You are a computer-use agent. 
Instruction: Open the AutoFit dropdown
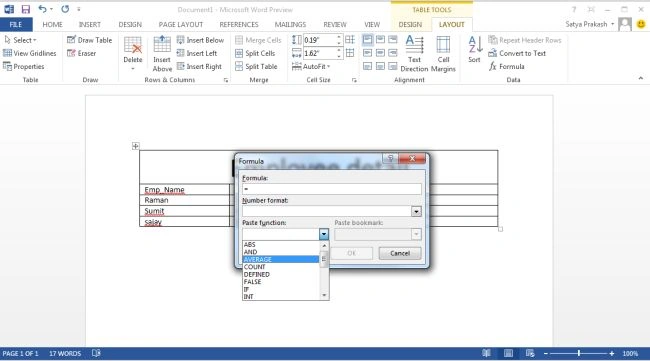[311, 66]
